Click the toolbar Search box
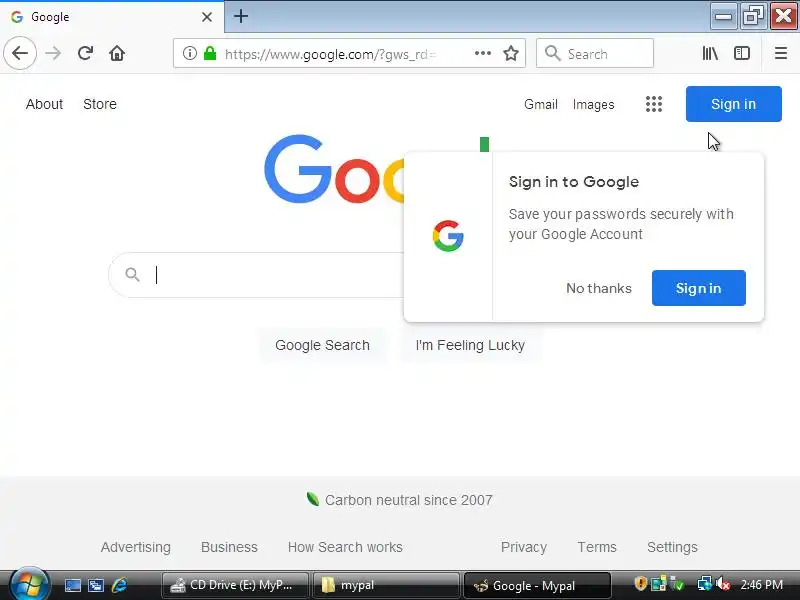Viewport: 800px width, 600px height. click(595, 53)
